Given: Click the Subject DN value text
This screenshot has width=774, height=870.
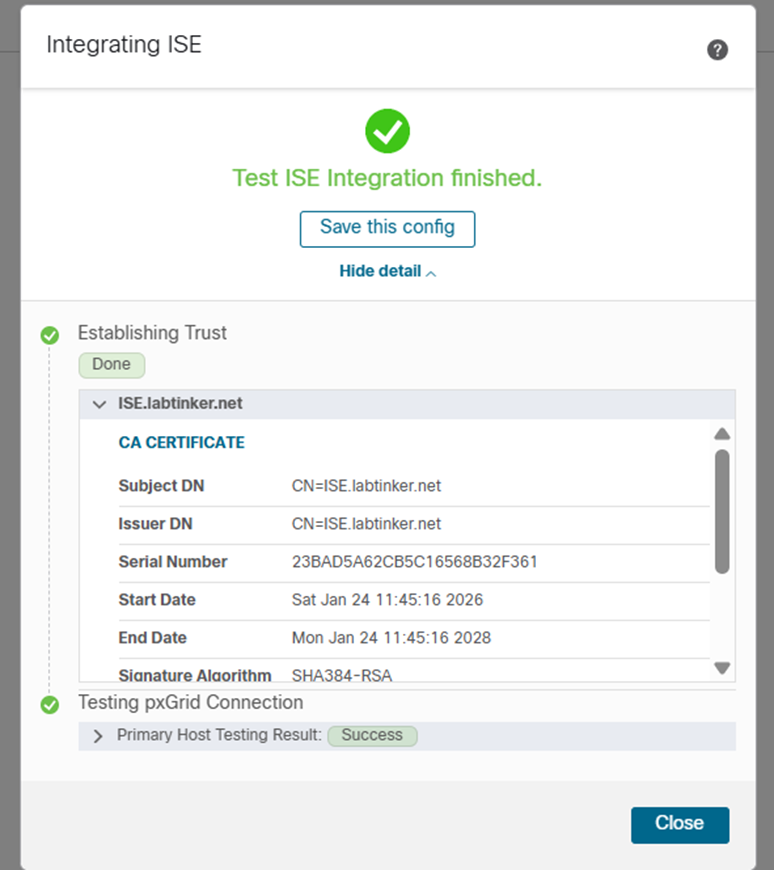Looking at the screenshot, I should click(366, 486).
